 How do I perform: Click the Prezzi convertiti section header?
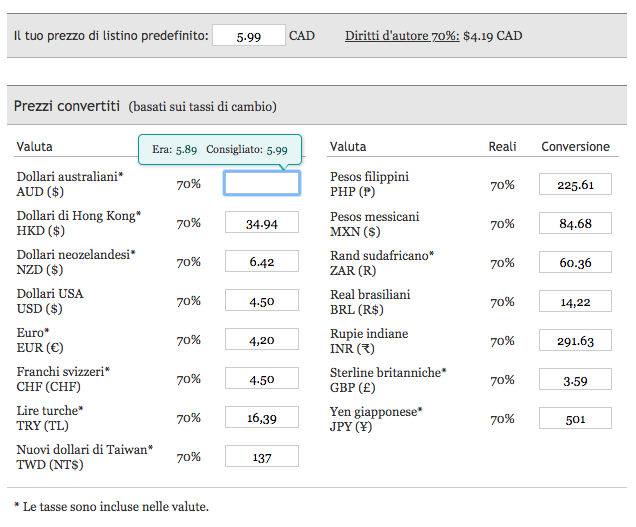click(67, 106)
